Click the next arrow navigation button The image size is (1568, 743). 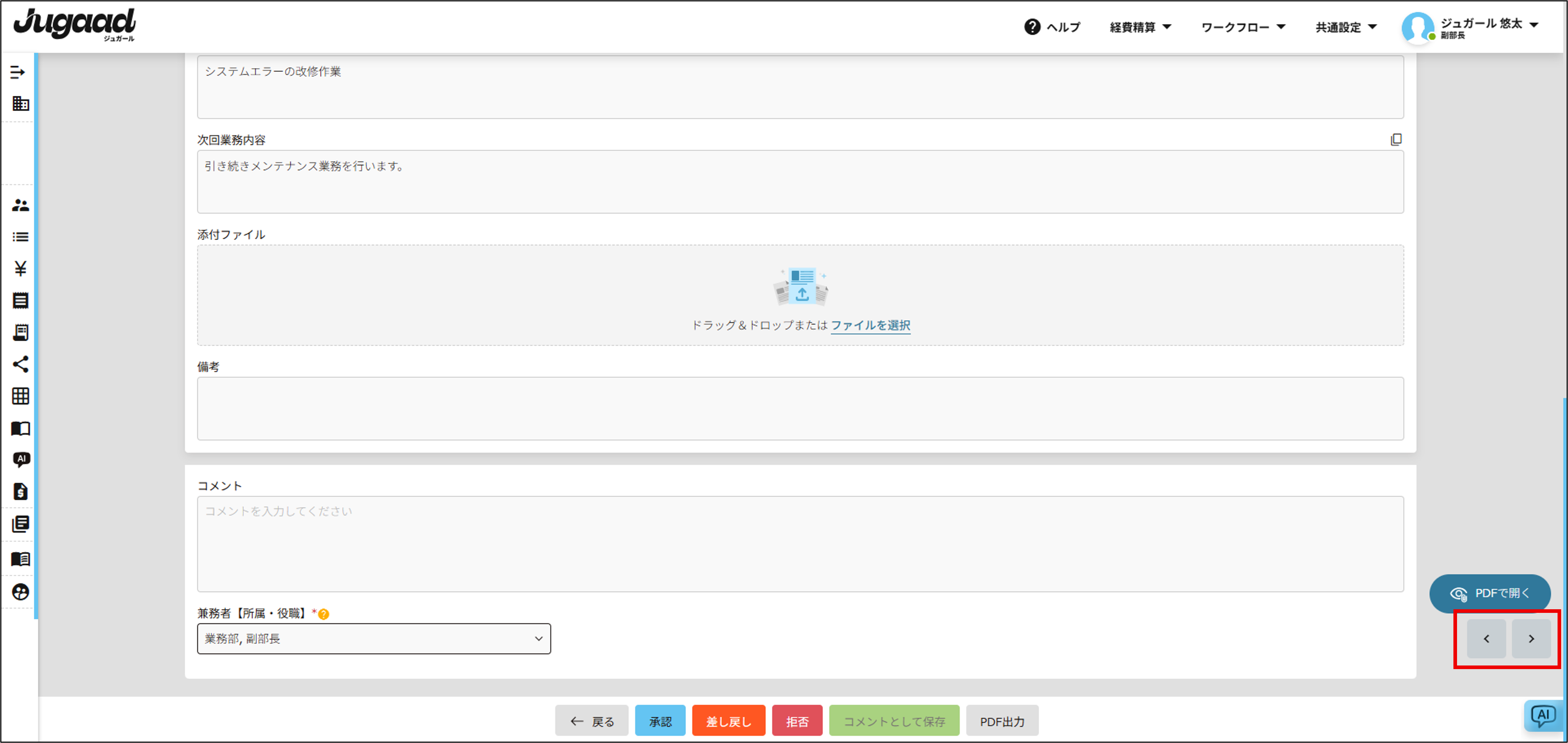1531,638
